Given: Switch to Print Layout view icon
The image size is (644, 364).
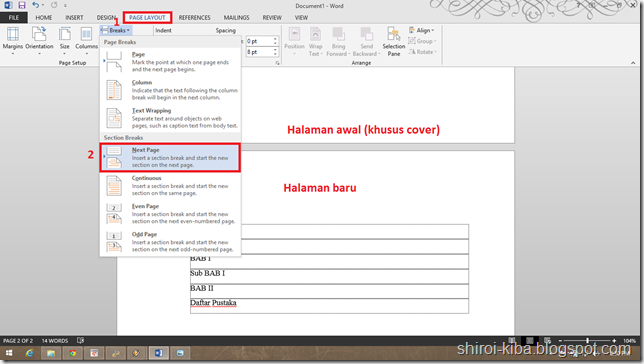Looking at the screenshot, I should (530, 341).
